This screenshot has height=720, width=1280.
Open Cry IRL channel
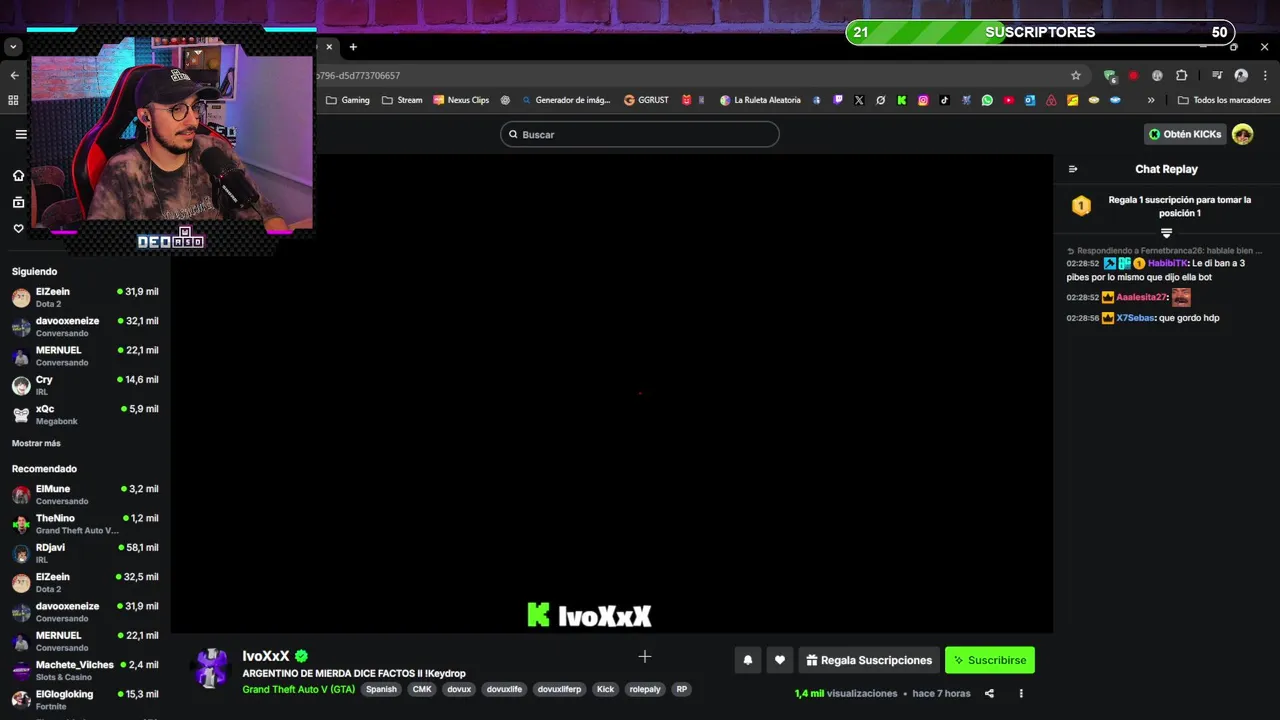[x=85, y=385]
